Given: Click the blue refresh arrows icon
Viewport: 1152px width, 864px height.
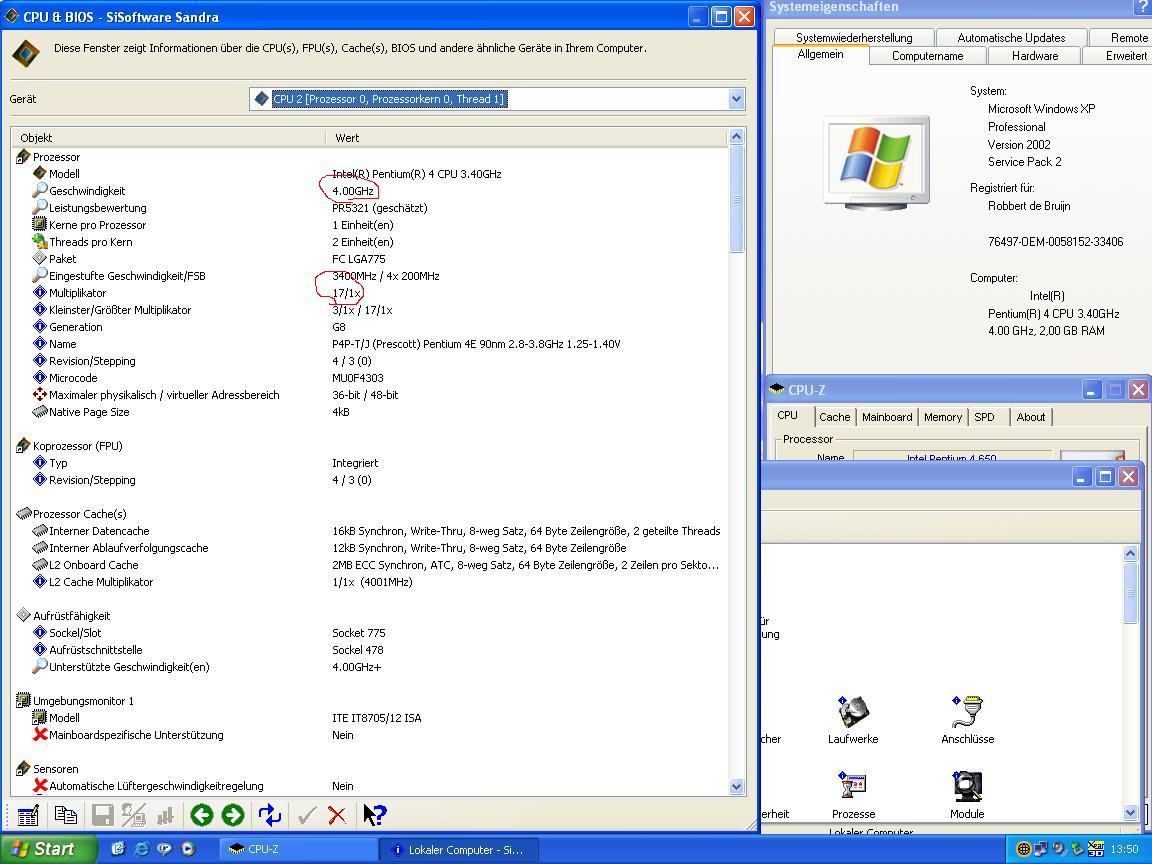Looking at the screenshot, I should tap(270, 815).
